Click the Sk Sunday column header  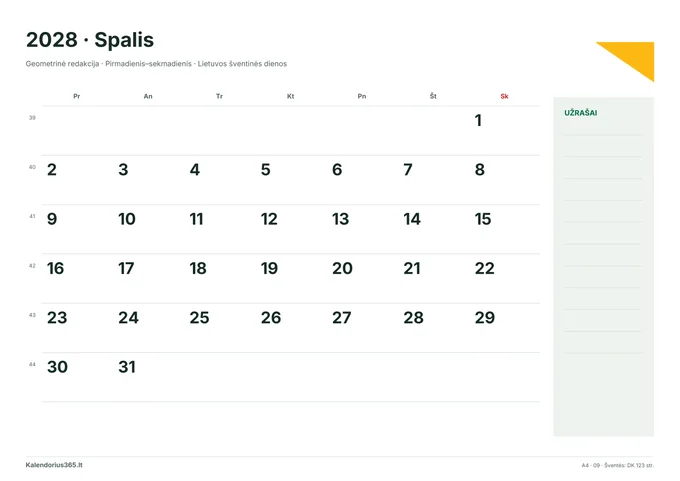[x=504, y=96]
